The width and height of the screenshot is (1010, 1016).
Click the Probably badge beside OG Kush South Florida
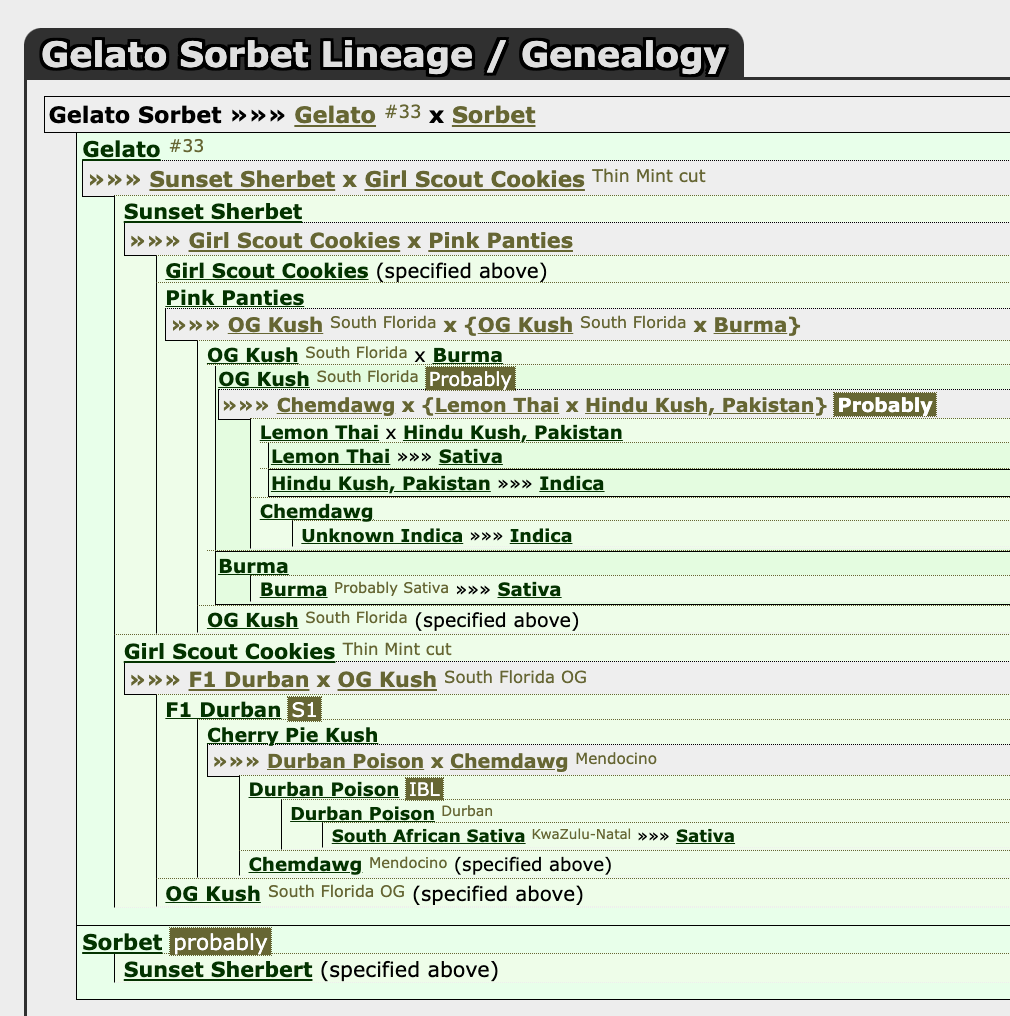coord(470,379)
